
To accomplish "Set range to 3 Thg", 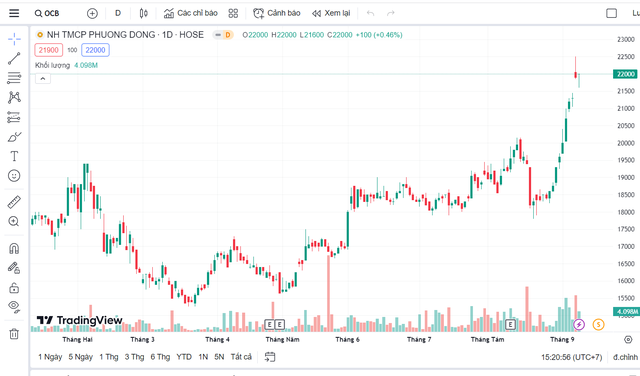I will pyautogui.click(x=134, y=357).
